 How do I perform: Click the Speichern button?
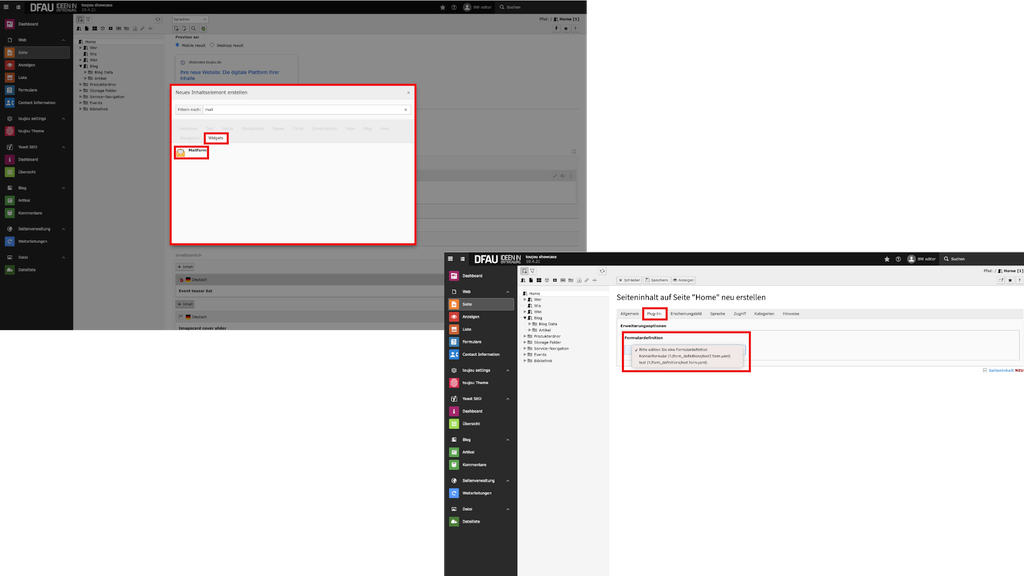(656, 280)
